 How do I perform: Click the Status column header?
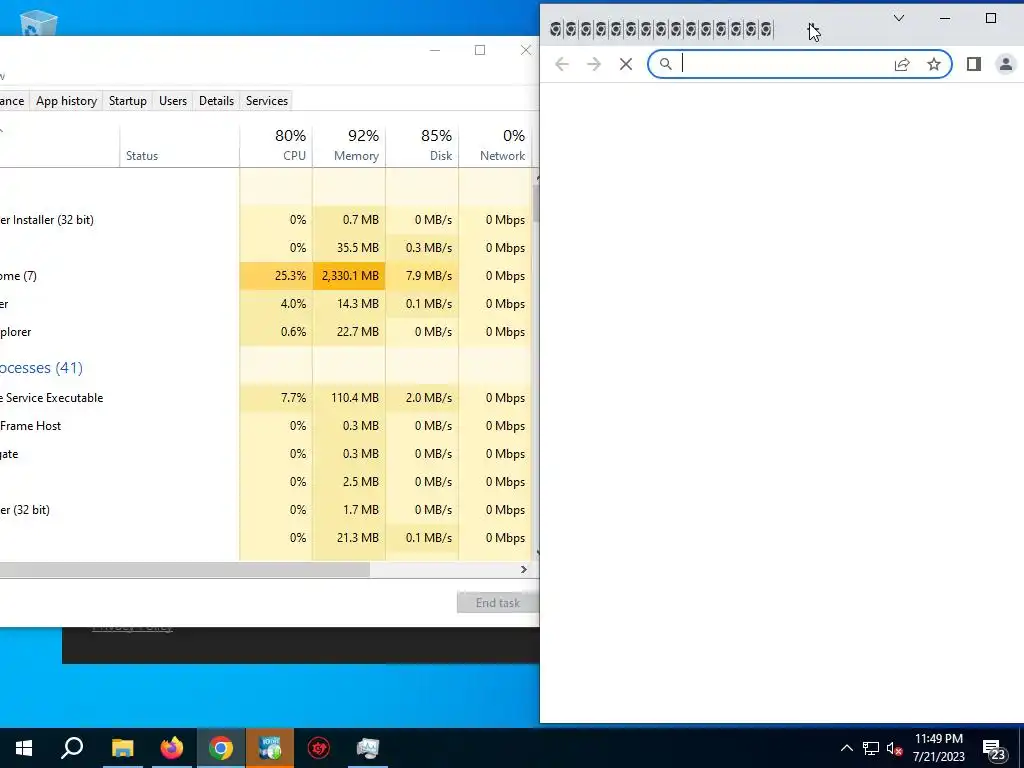point(179,145)
